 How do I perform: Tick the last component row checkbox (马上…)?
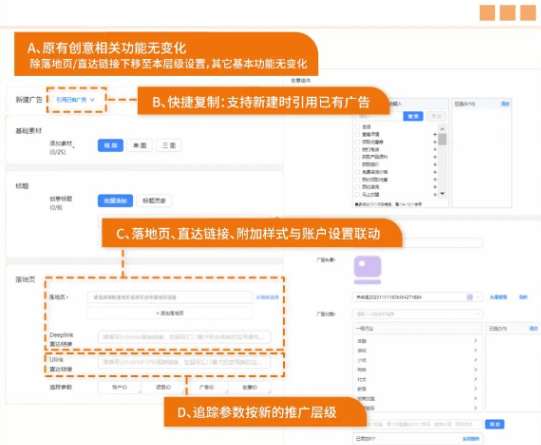click(x=357, y=195)
